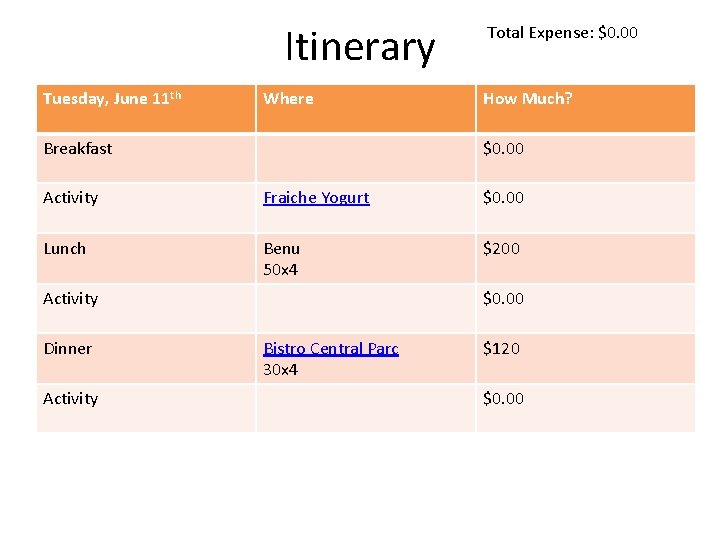Click the Lunch row label
The height and width of the screenshot is (540, 720).
[65, 248]
